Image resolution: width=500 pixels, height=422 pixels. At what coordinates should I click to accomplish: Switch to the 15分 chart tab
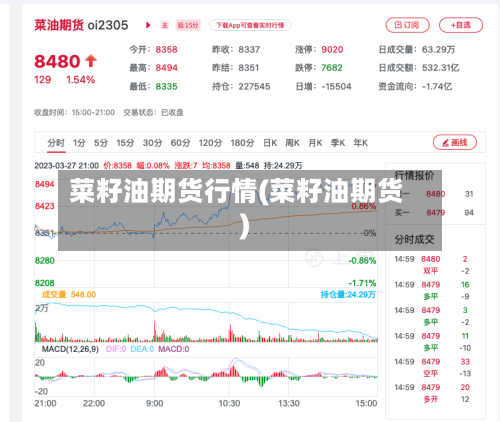coord(125,143)
